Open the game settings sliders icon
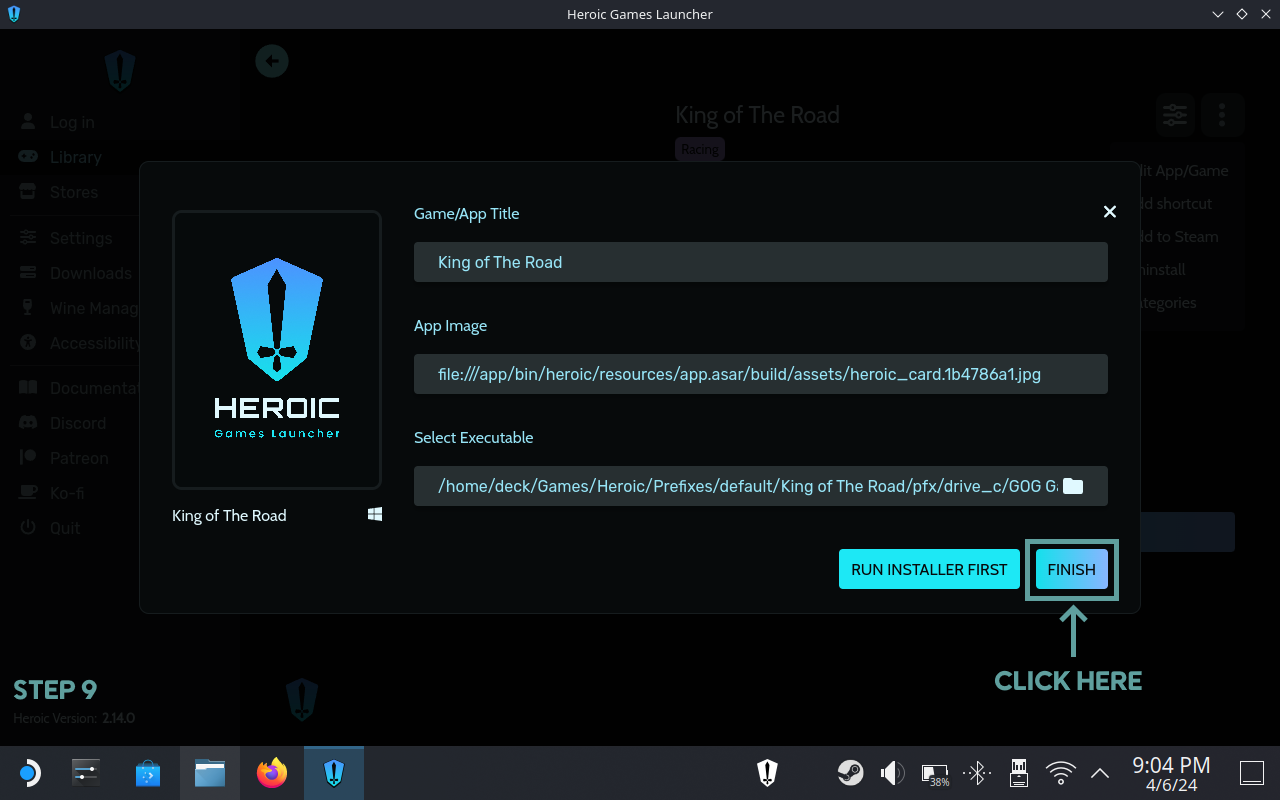 (1175, 116)
